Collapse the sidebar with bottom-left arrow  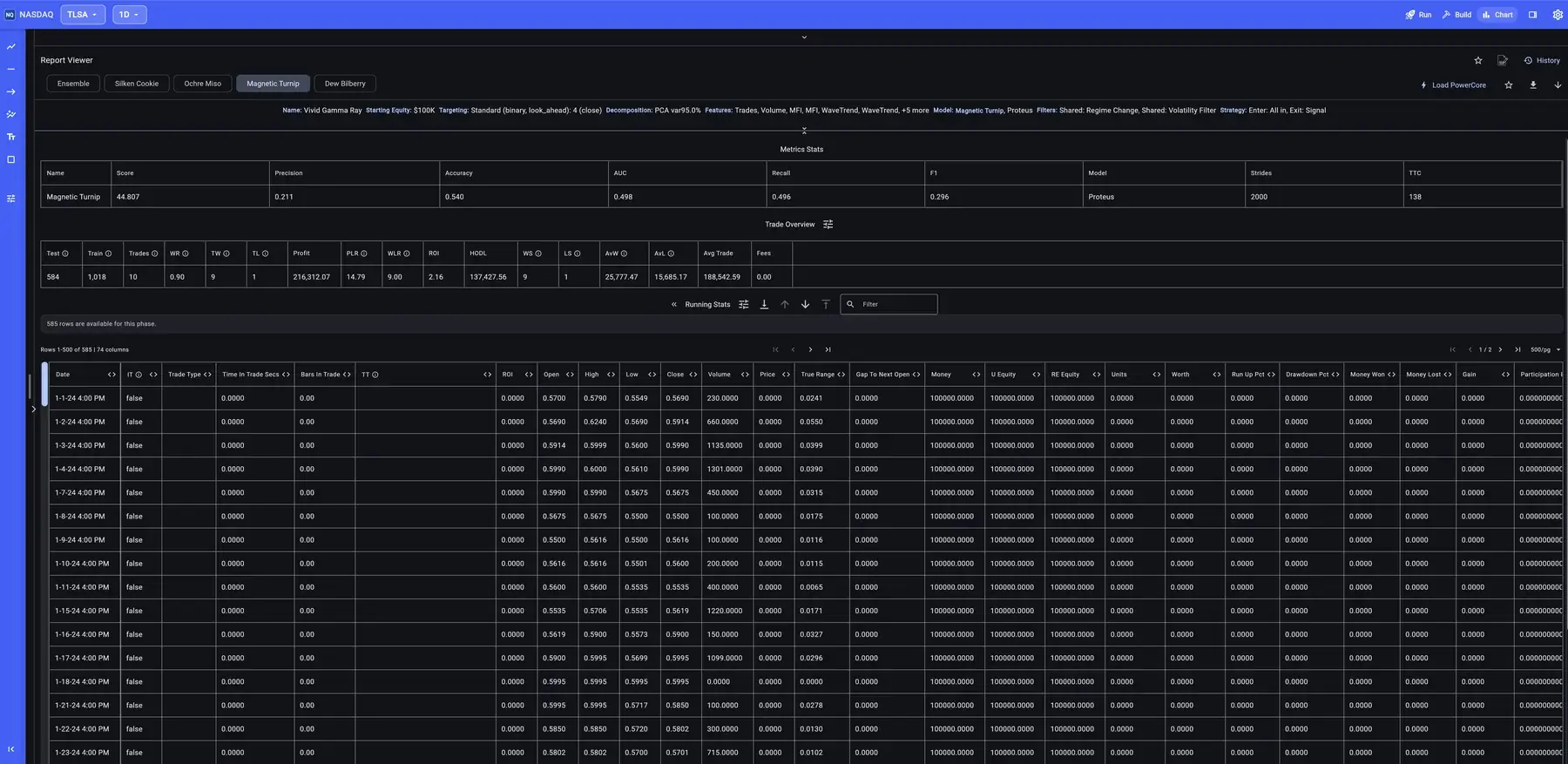click(x=10, y=748)
